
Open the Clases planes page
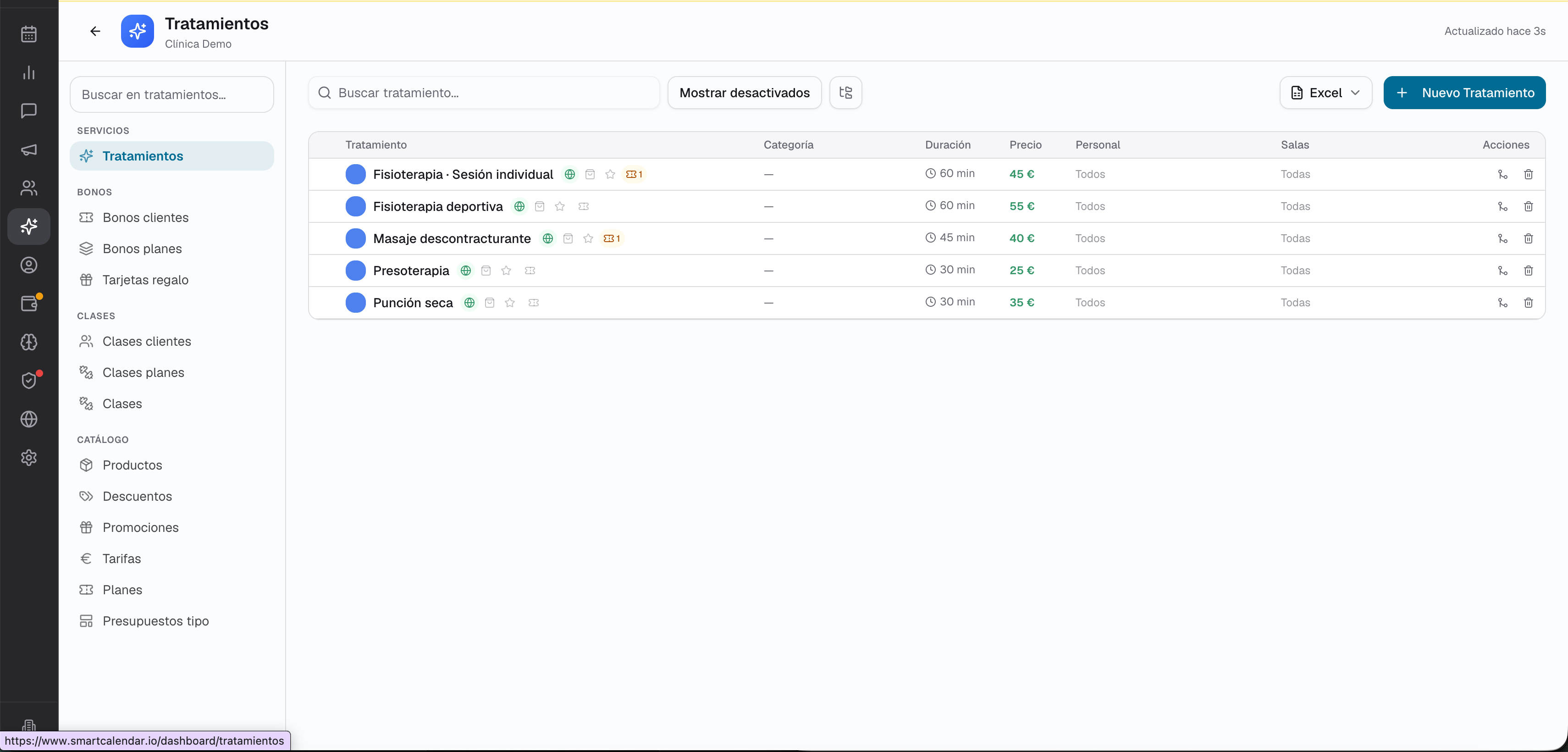pos(171,373)
